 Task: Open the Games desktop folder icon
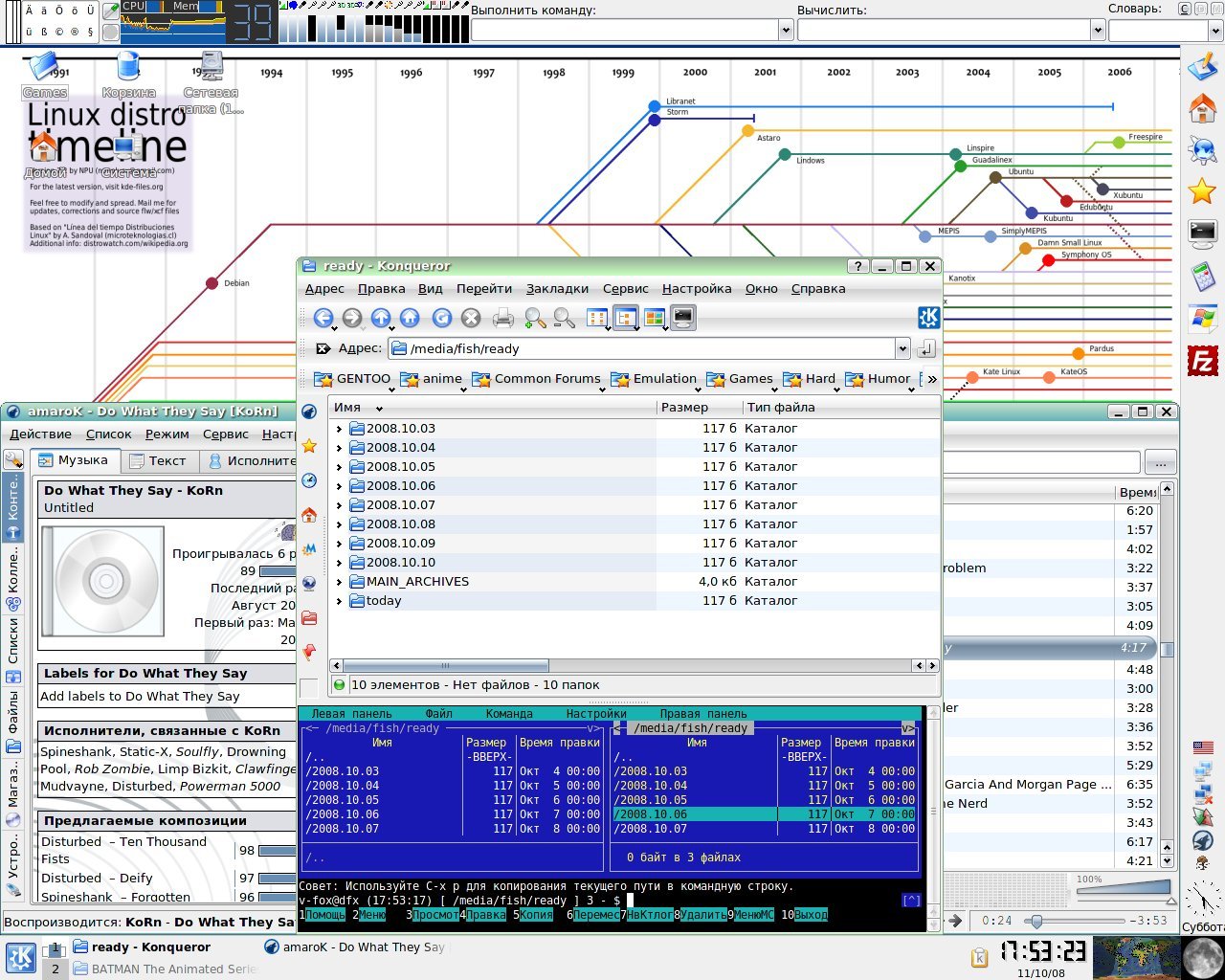(x=44, y=75)
